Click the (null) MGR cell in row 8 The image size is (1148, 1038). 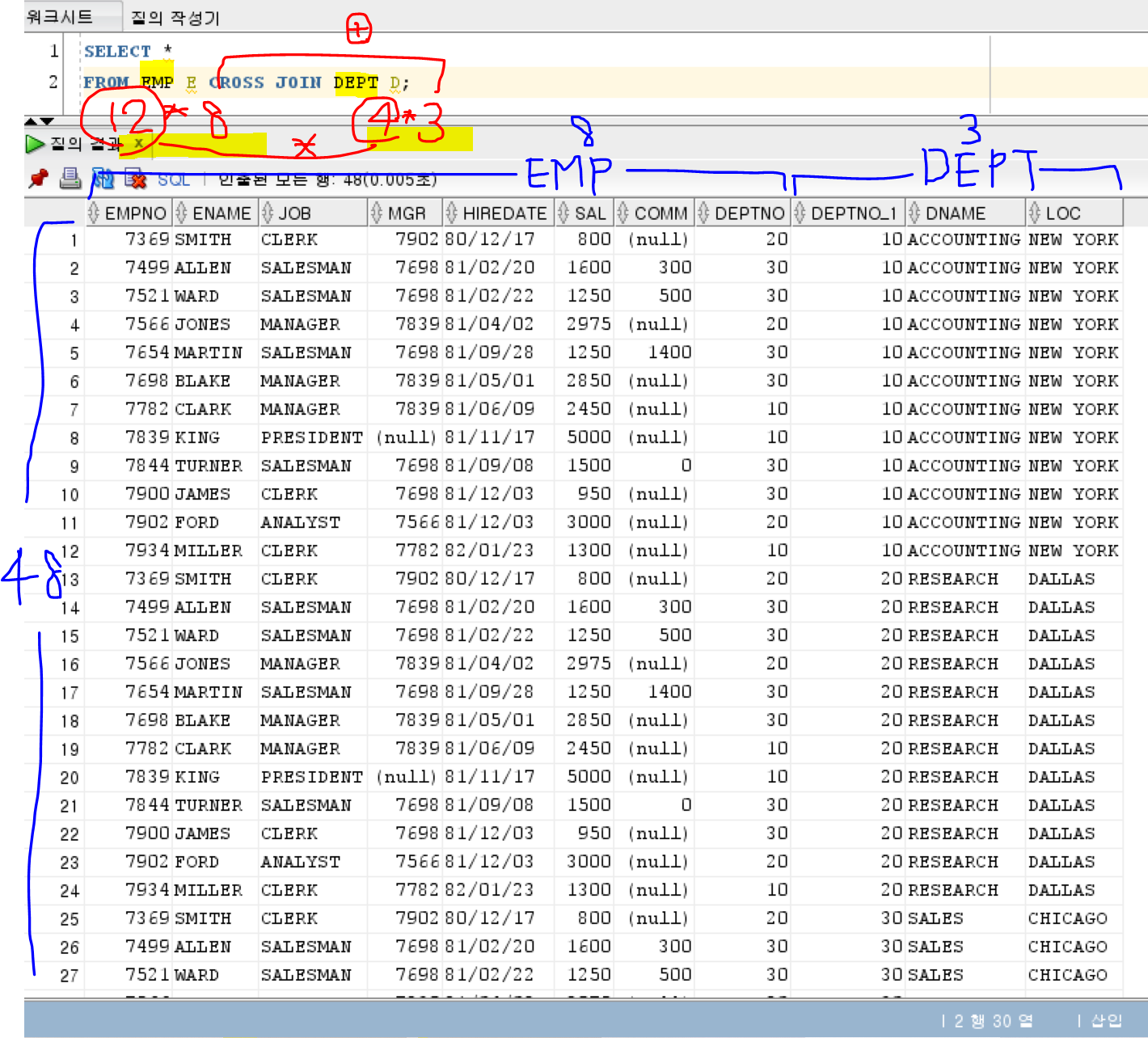tap(407, 437)
